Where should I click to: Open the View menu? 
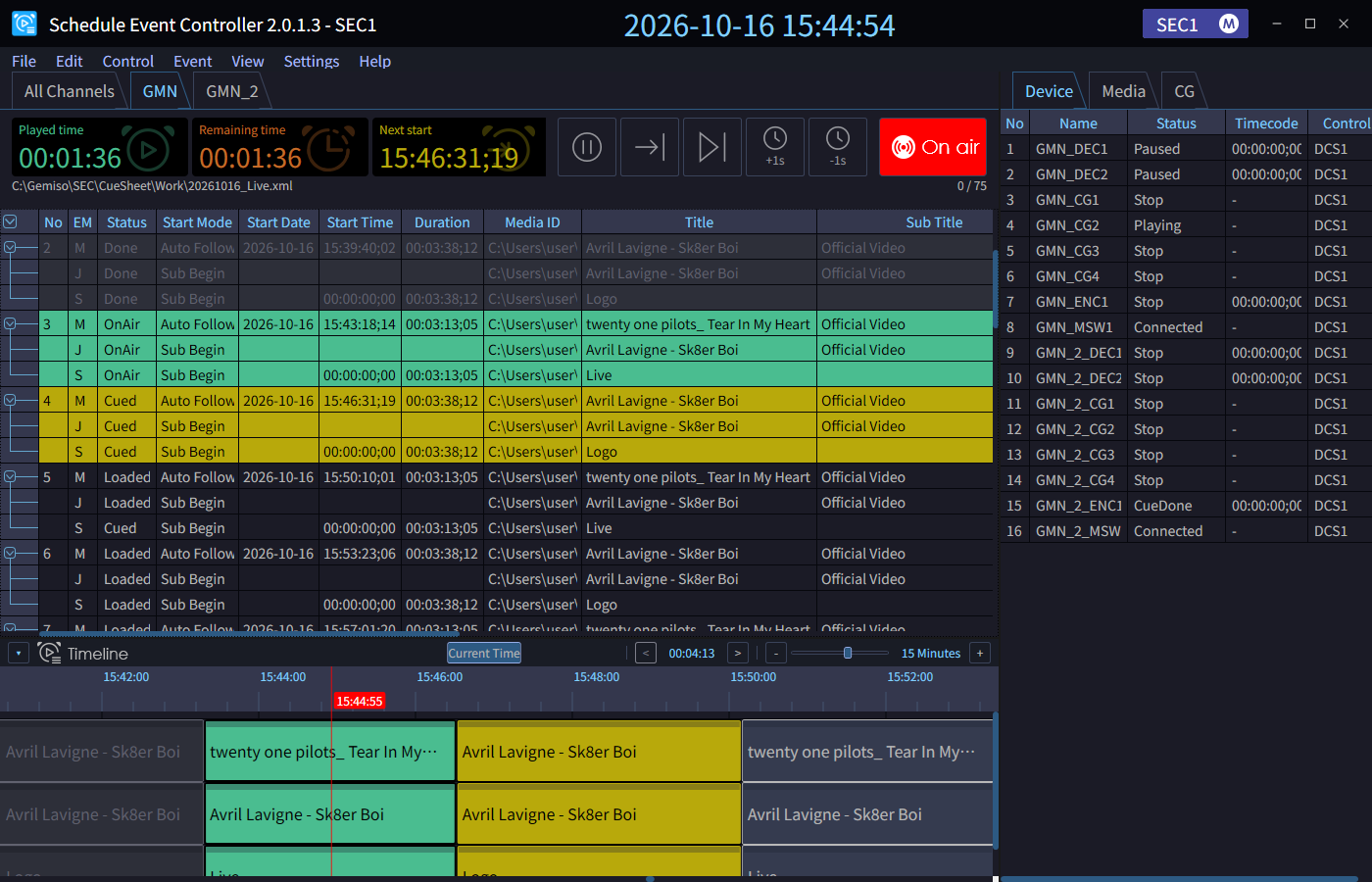tap(248, 61)
